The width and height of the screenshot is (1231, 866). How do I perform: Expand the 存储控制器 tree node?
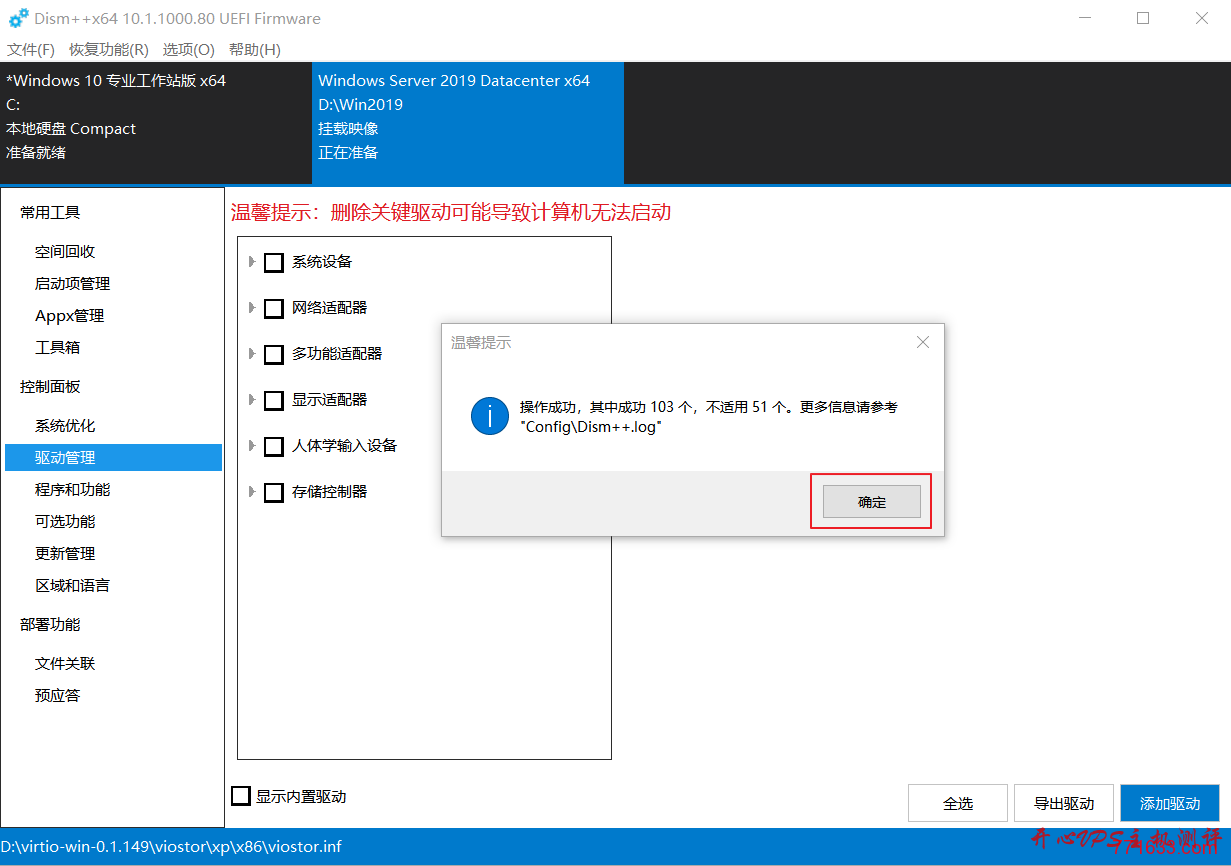click(252, 492)
